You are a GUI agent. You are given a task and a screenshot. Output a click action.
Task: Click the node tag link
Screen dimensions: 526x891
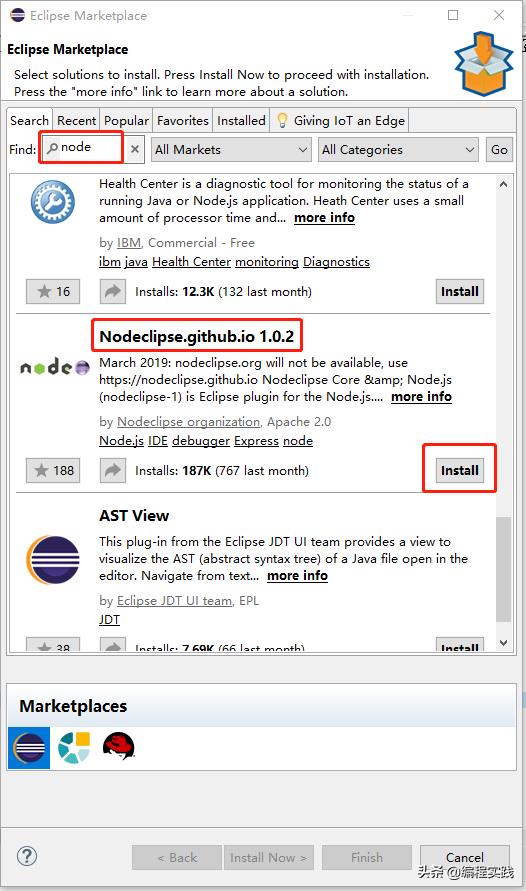tap(298, 441)
